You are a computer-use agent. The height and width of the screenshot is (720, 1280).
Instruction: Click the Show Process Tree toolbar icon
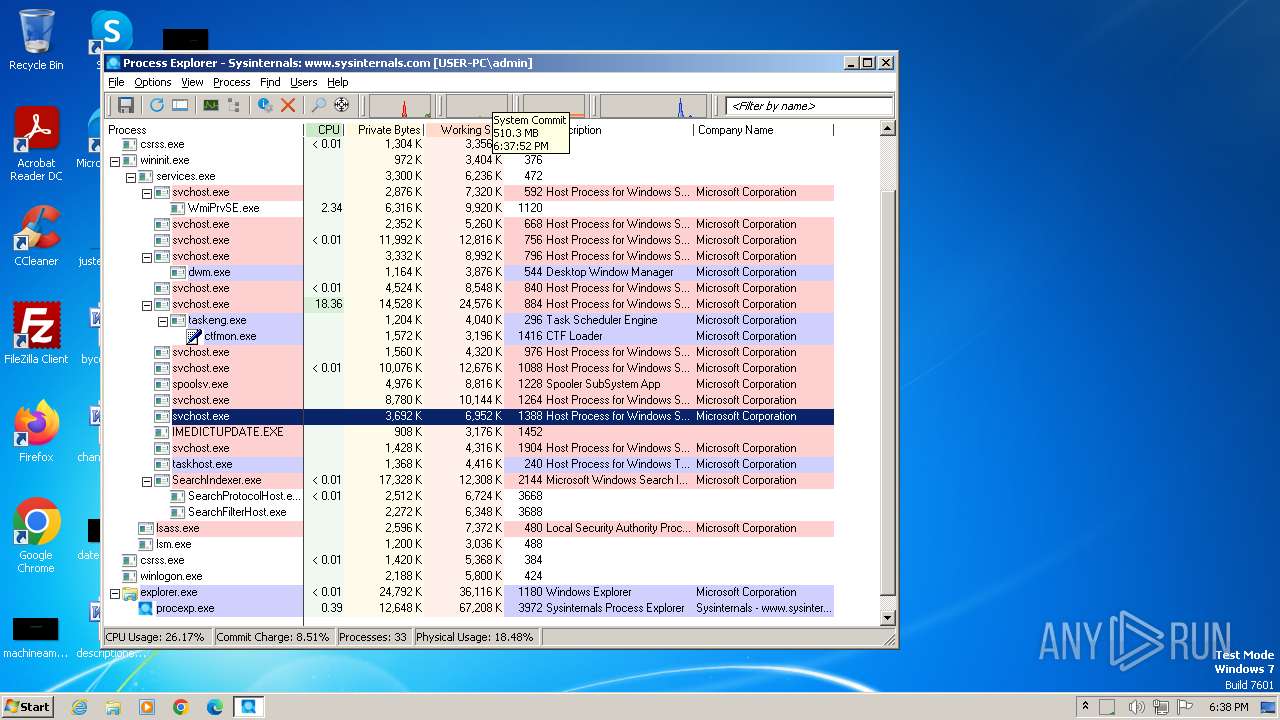(x=234, y=105)
